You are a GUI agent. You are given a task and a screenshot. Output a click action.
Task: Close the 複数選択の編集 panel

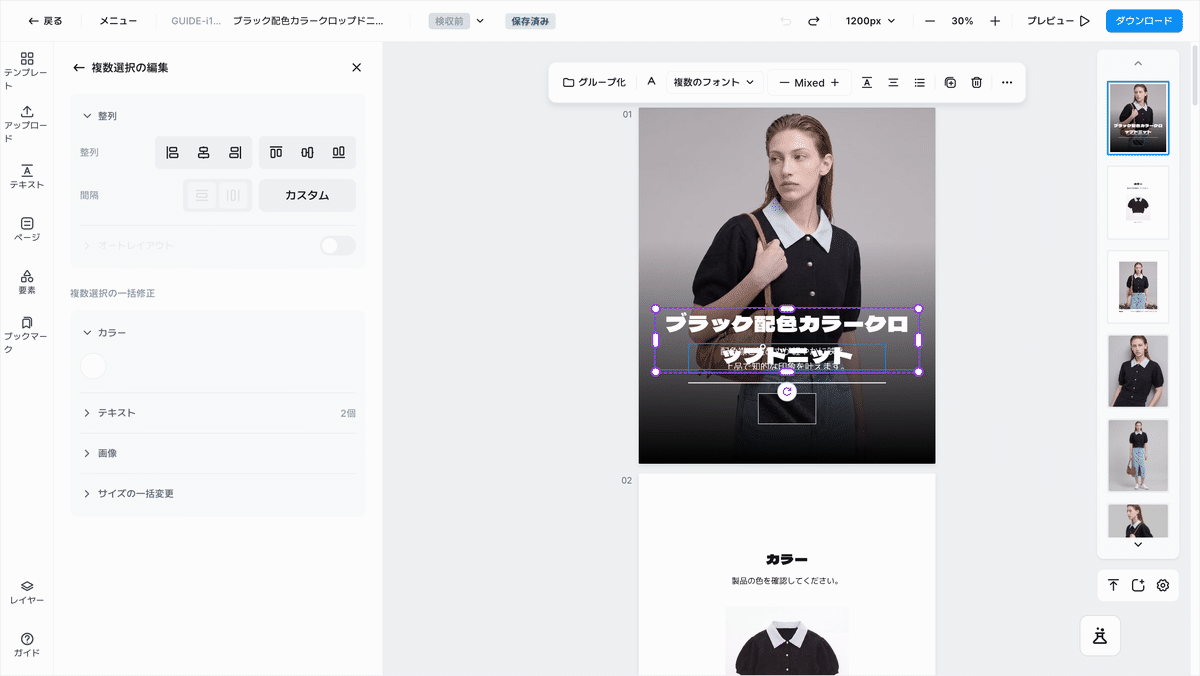356,68
